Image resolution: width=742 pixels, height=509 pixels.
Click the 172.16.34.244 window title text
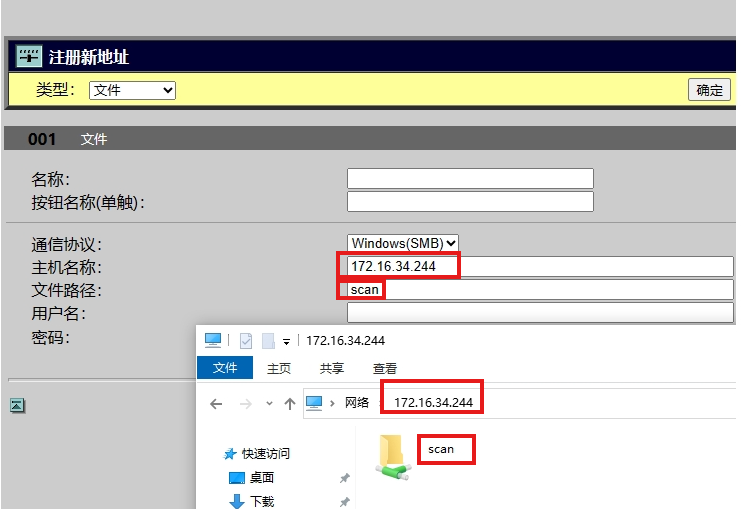click(345, 341)
